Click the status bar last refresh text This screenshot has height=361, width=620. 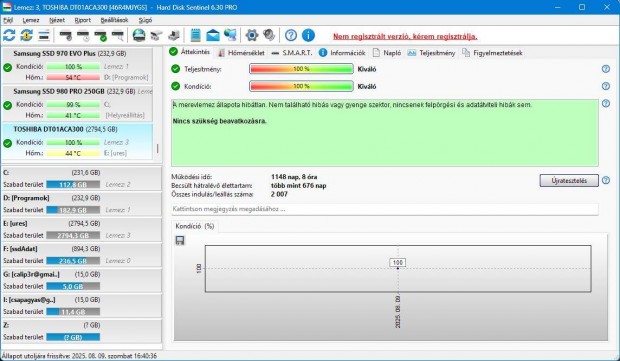click(x=79, y=356)
